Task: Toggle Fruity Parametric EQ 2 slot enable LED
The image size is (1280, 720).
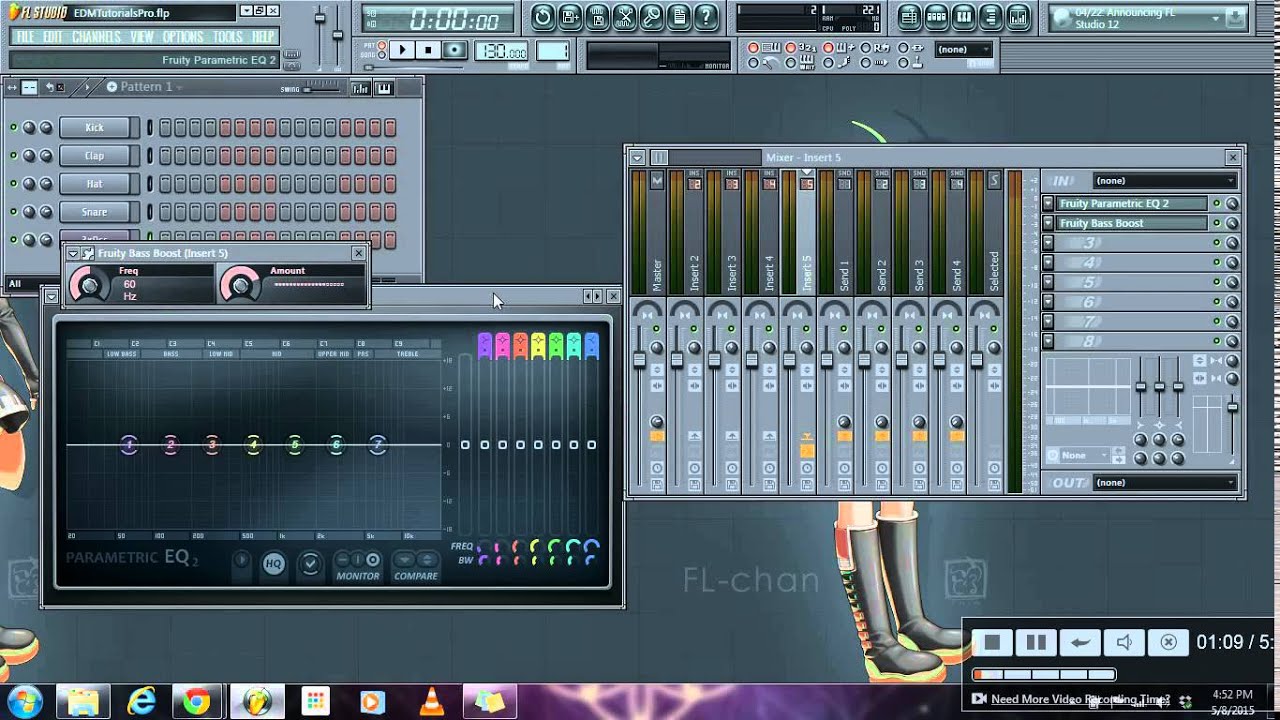Action: pos(1217,203)
